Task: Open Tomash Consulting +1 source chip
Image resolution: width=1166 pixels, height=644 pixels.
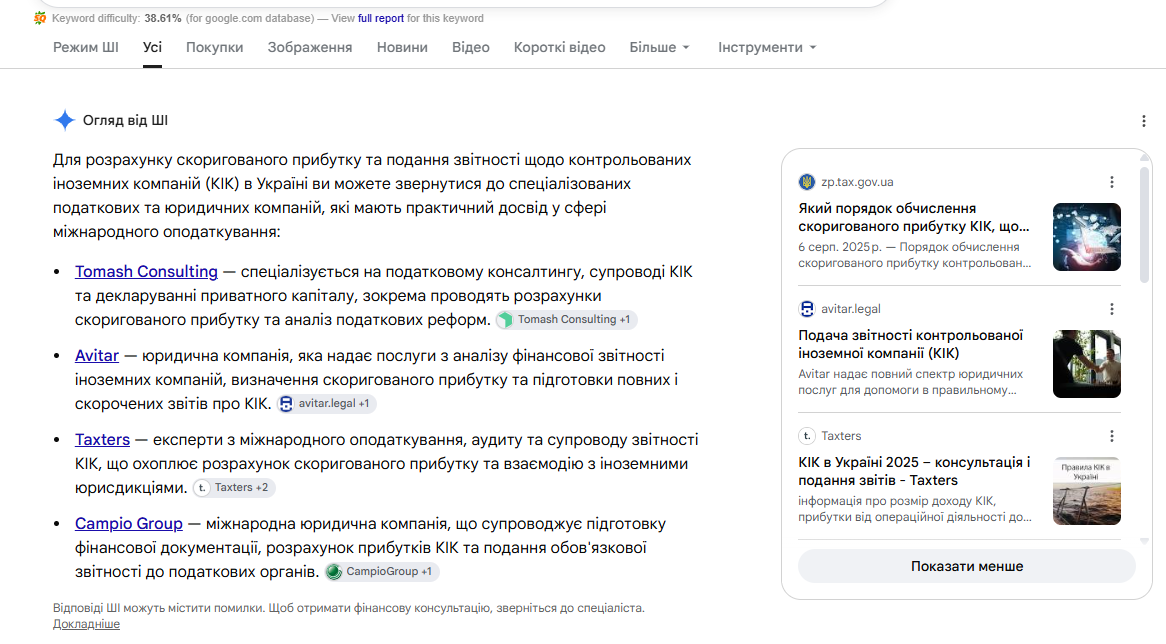Action: [x=567, y=320]
